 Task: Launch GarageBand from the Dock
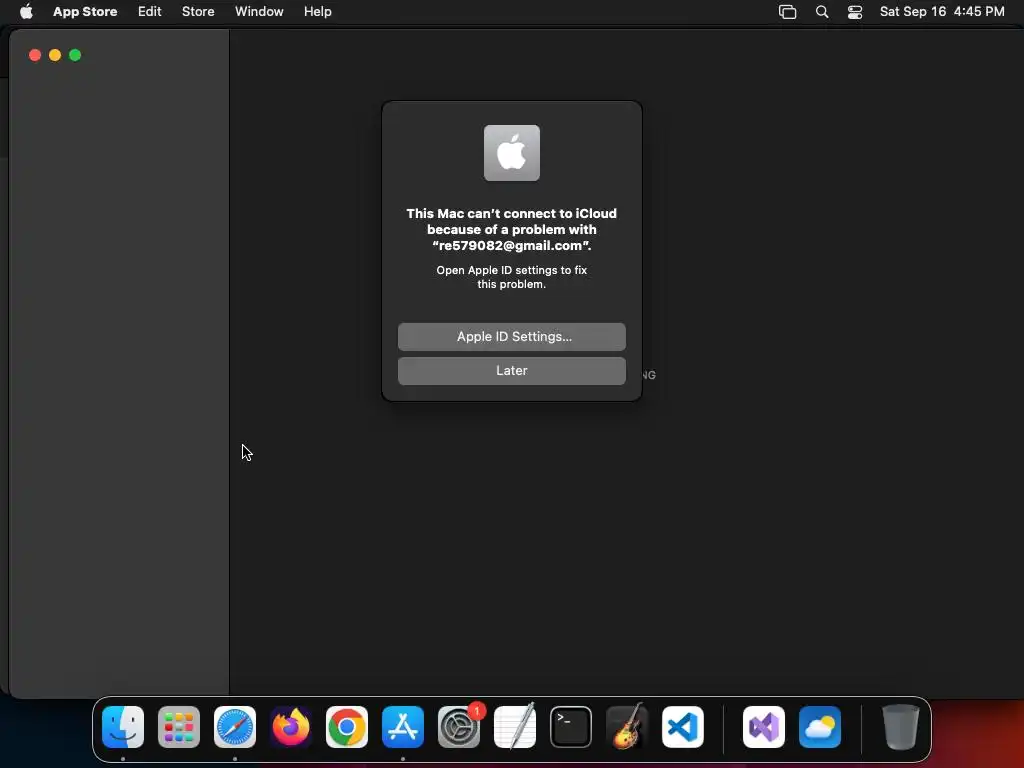(627, 727)
